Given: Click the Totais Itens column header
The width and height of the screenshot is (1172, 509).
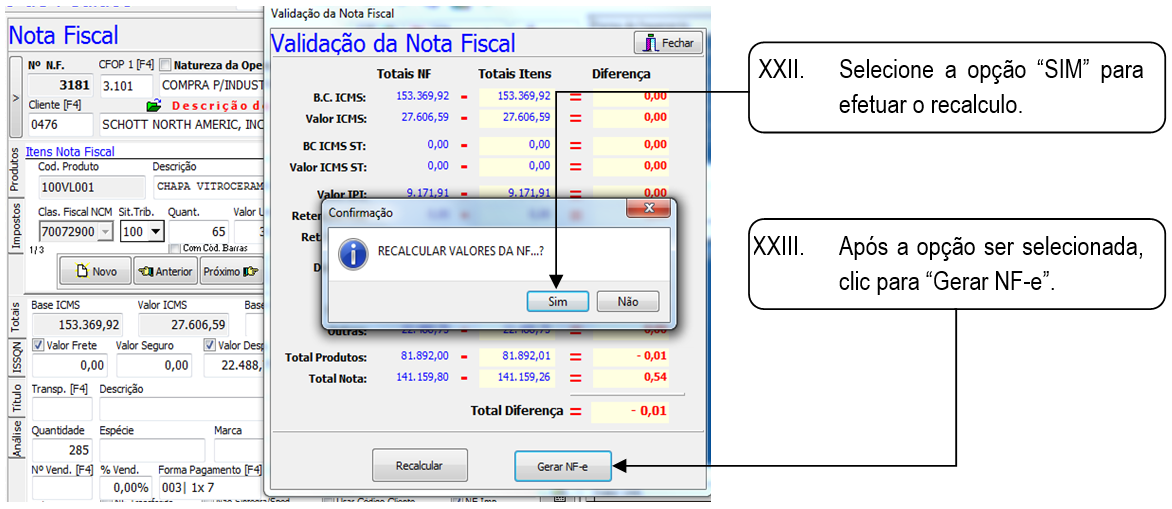Looking at the screenshot, I should [x=514, y=74].
